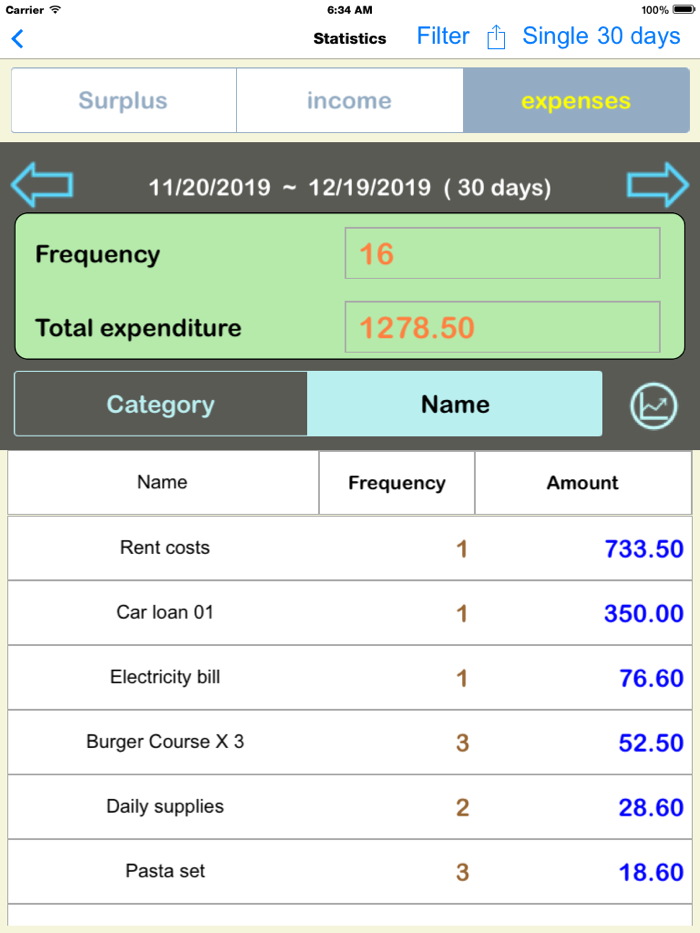This screenshot has height=933, width=700.
Task: Toggle to the income view
Action: pos(349,100)
